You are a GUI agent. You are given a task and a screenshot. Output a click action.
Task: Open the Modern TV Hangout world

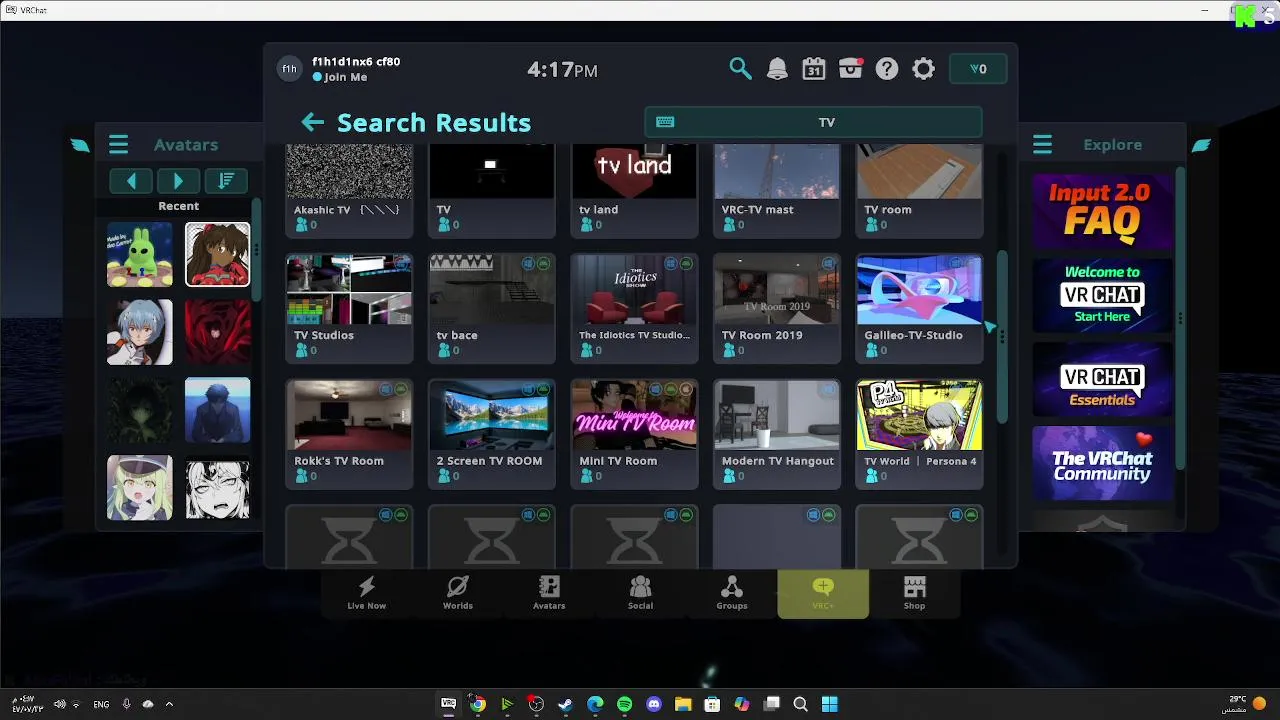(x=777, y=434)
